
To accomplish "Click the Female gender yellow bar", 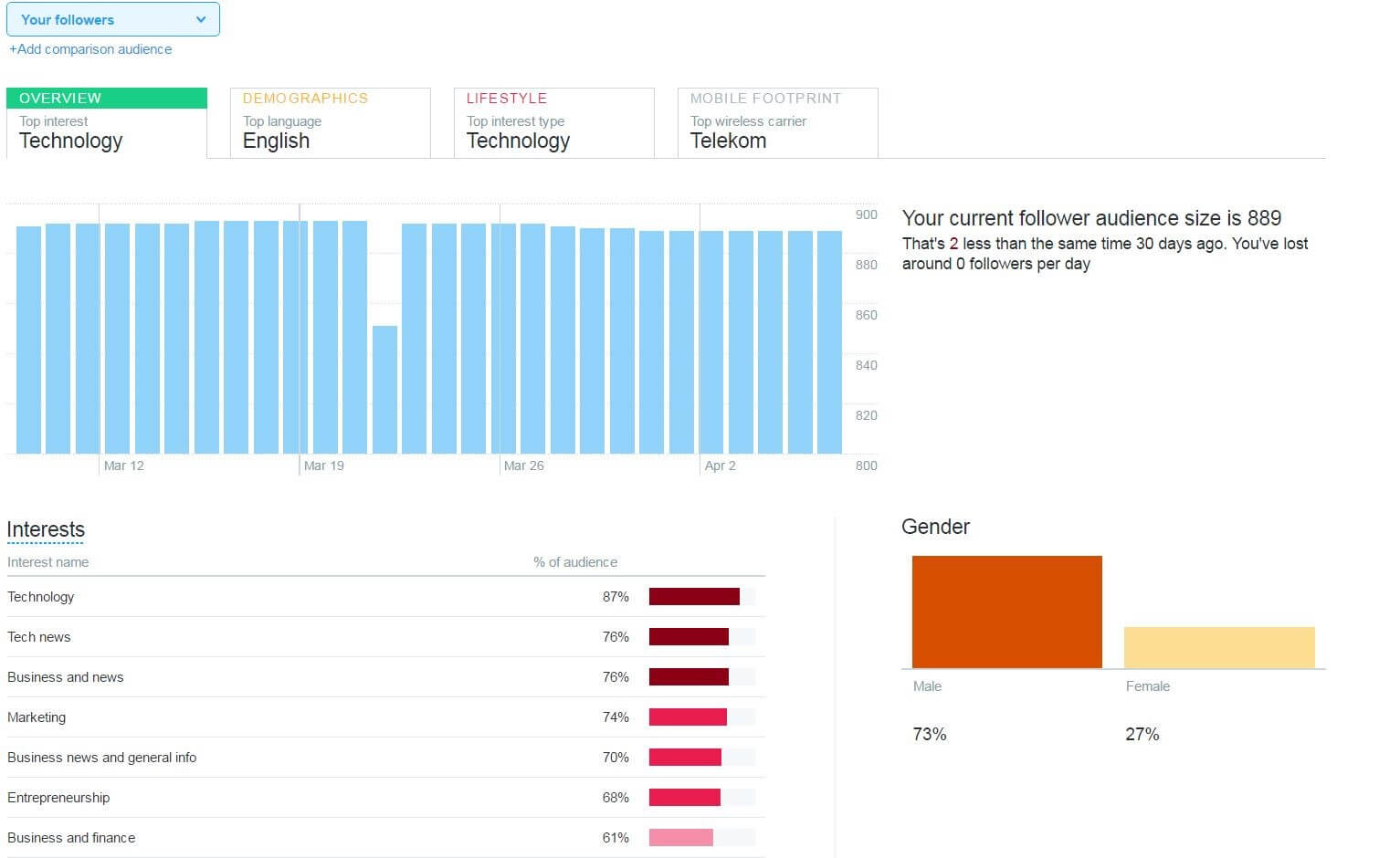I will pyautogui.click(x=1219, y=647).
